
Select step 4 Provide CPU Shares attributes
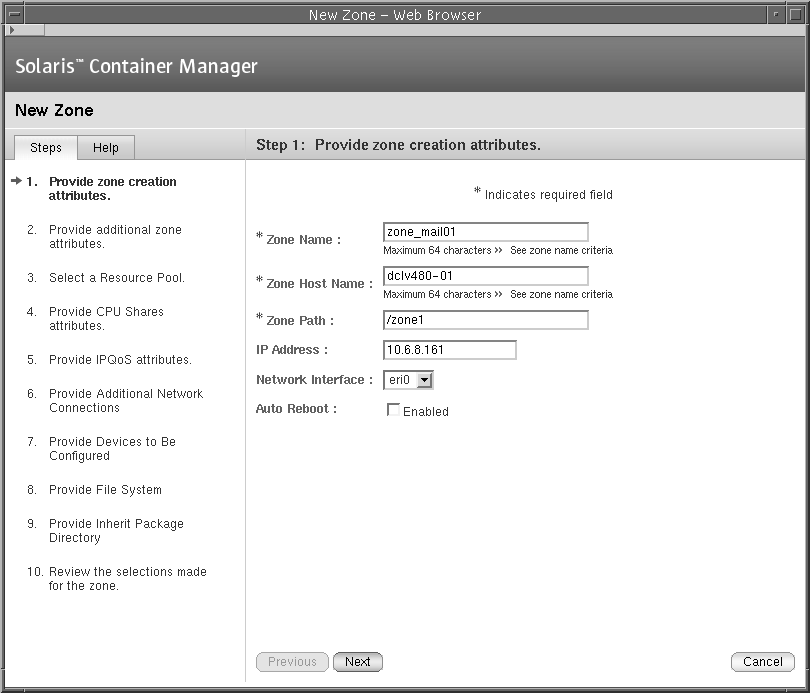tap(106, 319)
